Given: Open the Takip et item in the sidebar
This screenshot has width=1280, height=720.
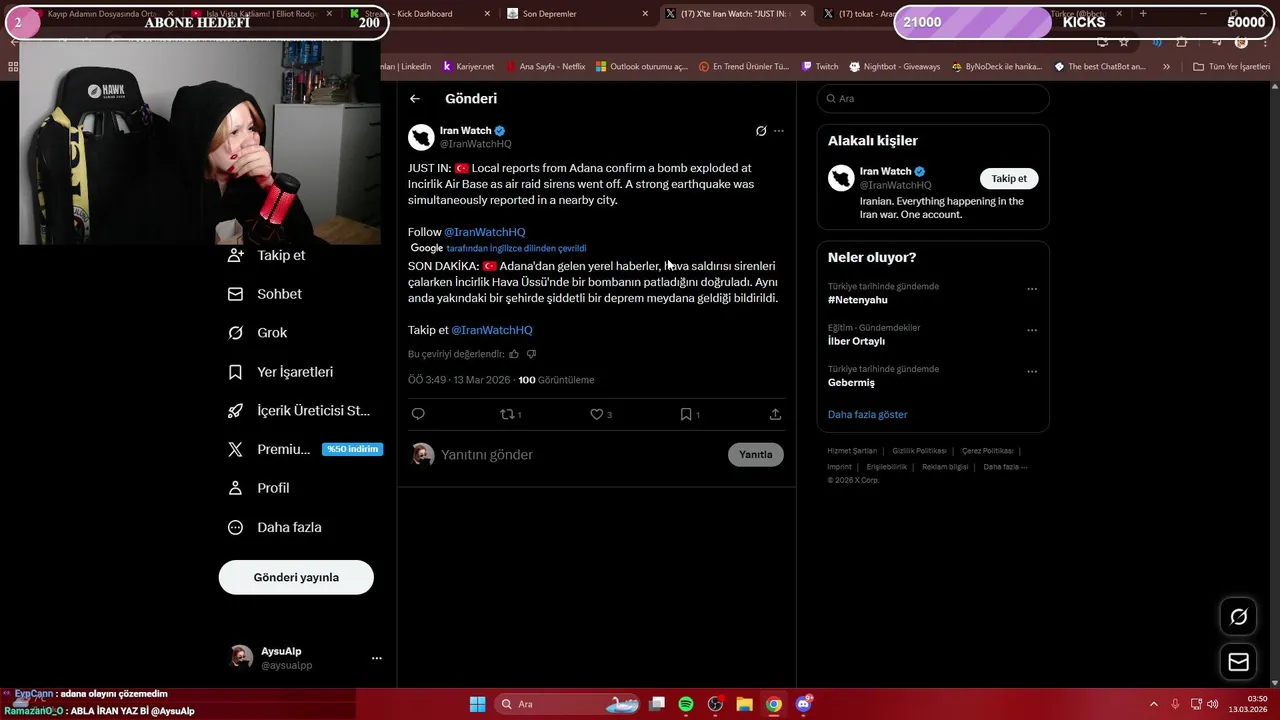Looking at the screenshot, I should coord(267,255).
